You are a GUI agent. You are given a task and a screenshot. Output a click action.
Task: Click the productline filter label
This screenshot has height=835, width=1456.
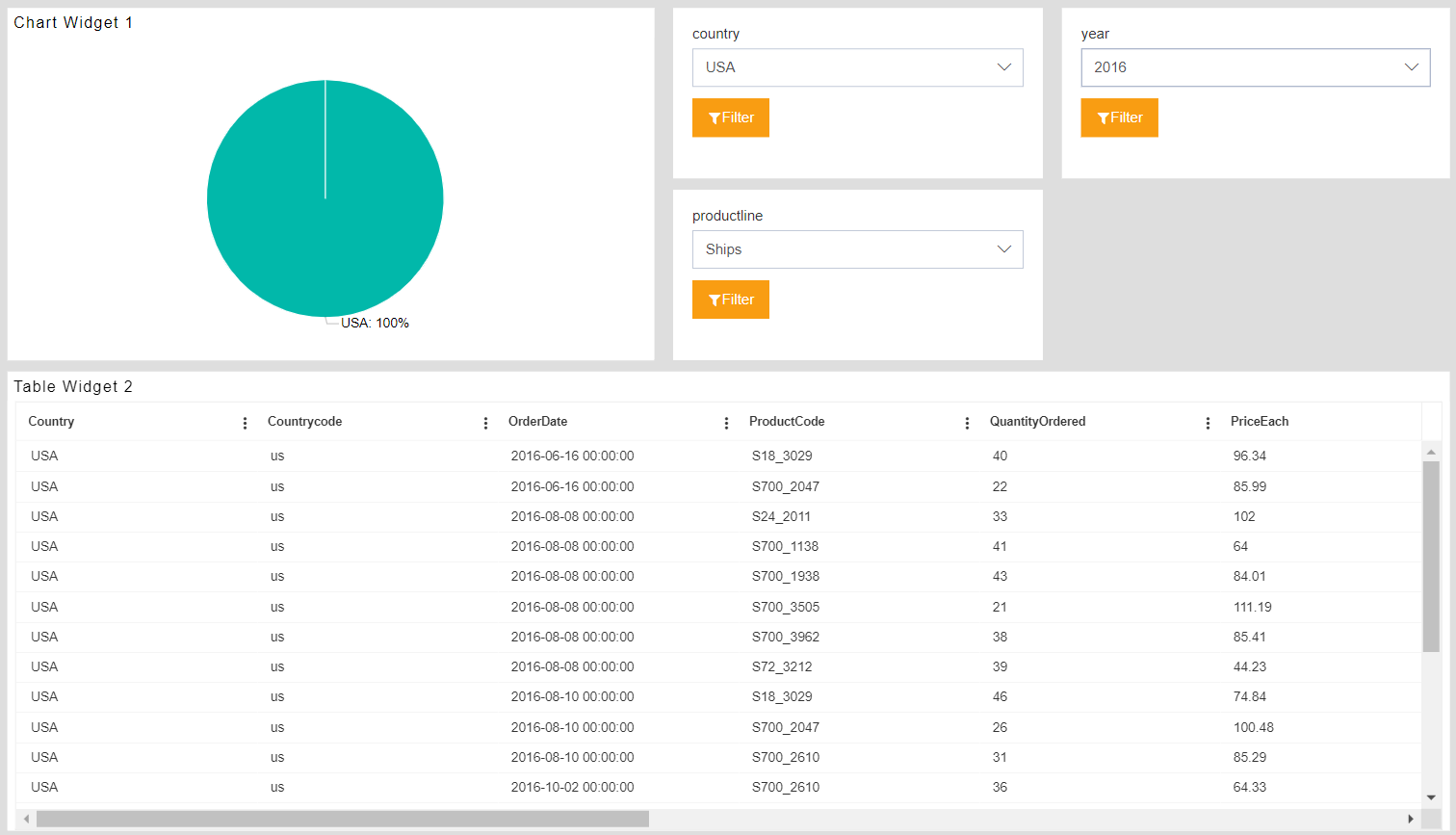[727, 216]
